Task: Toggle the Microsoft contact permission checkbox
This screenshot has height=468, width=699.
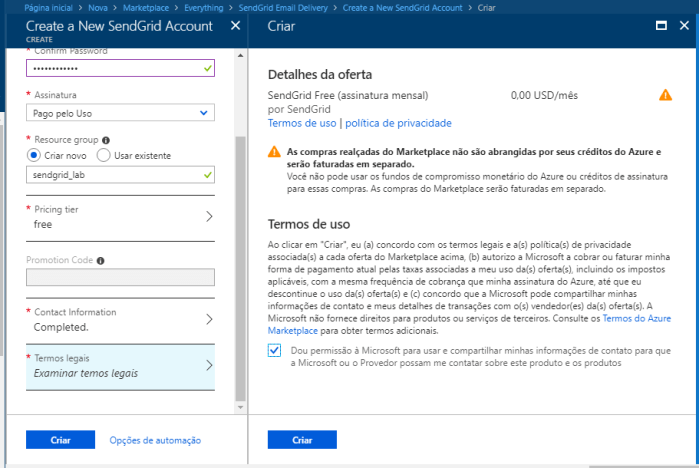Action: coord(275,350)
